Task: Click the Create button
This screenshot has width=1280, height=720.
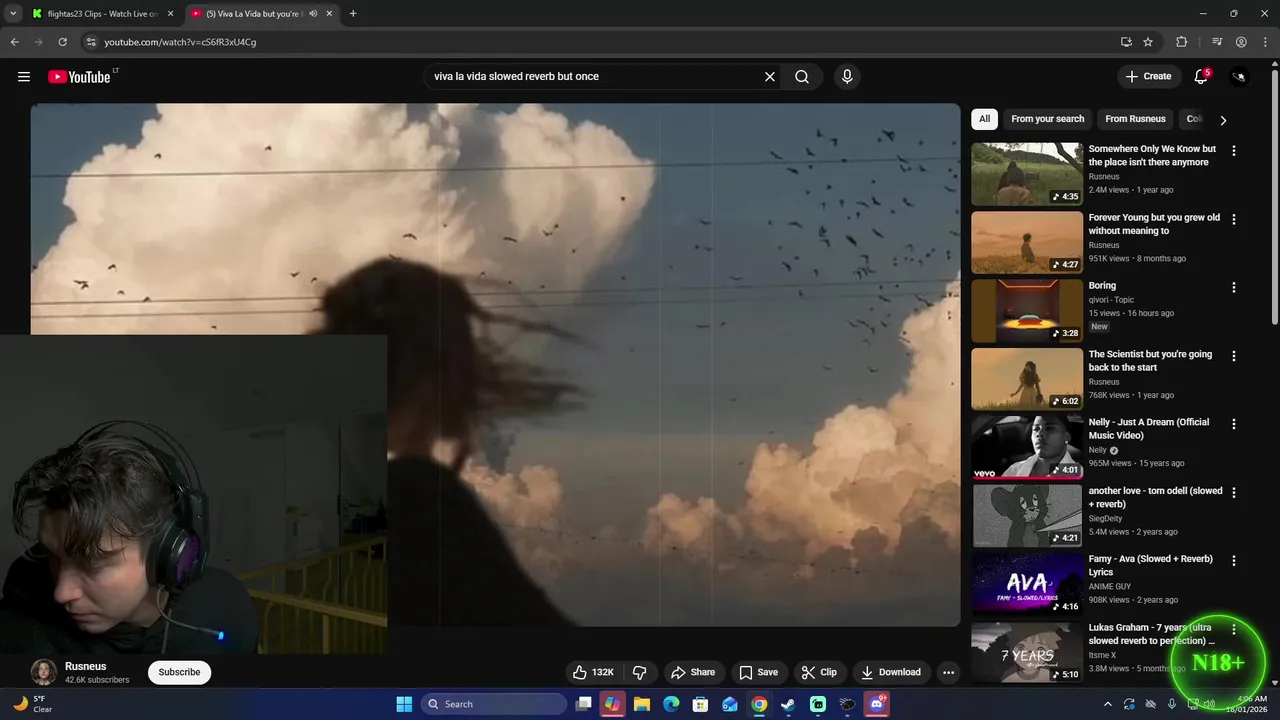Action: coord(1148,77)
